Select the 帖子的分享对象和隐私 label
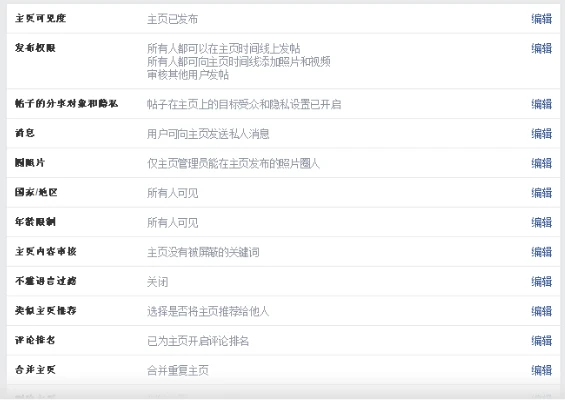 (66, 103)
